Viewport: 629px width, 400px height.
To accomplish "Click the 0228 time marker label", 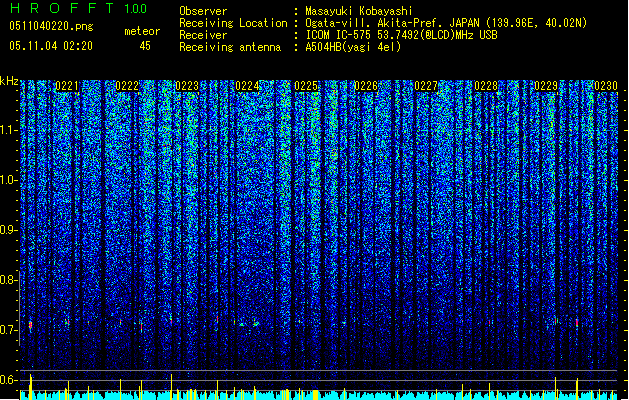I will tap(486, 86).
